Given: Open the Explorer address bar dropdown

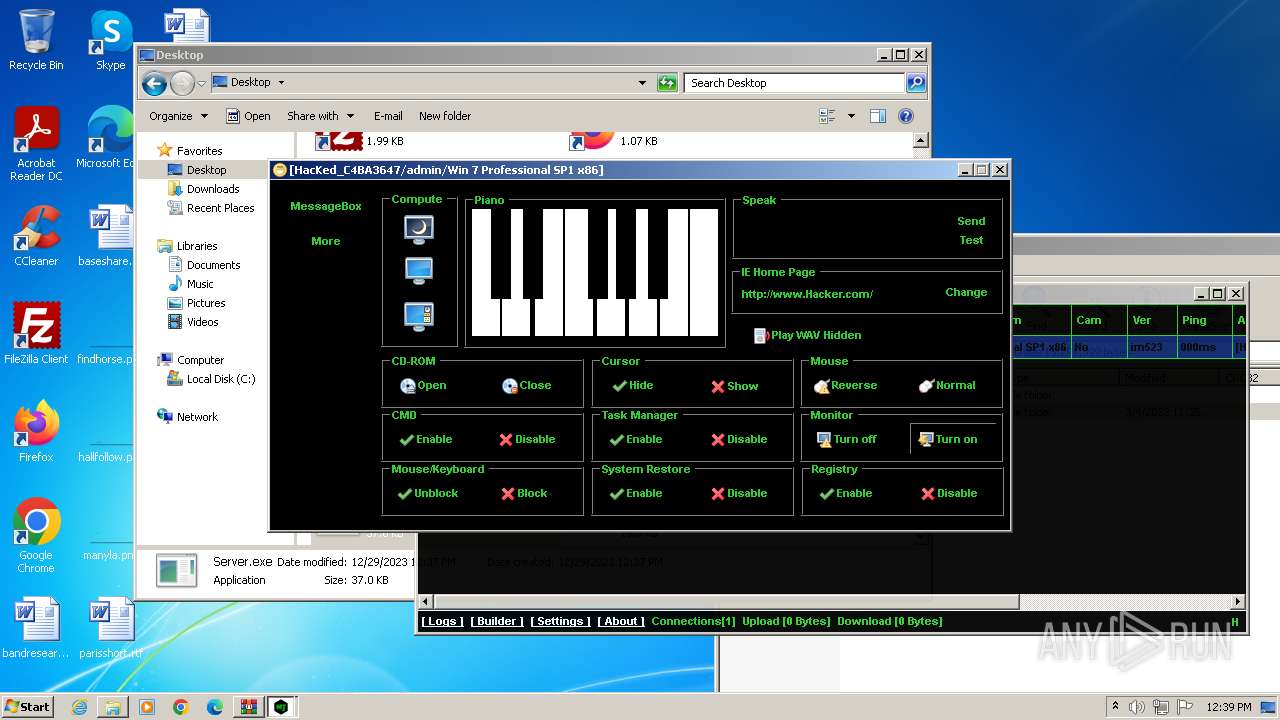Looking at the screenshot, I should pyautogui.click(x=642, y=83).
